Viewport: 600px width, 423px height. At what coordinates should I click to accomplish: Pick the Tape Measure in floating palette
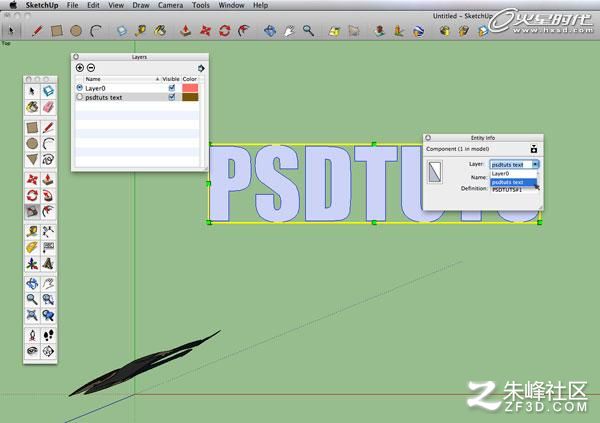pyautogui.click(x=32, y=231)
